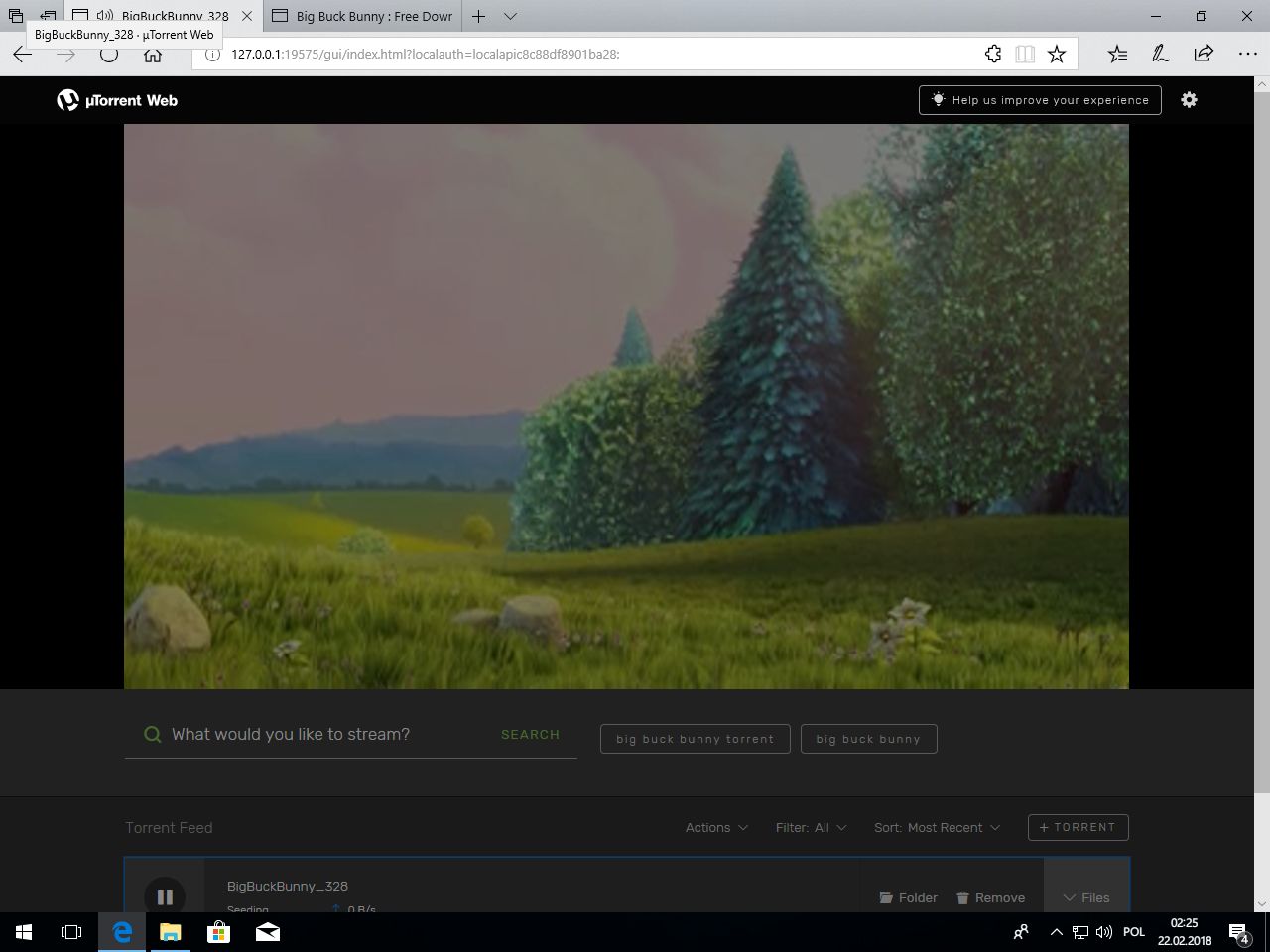Viewport: 1270px width, 952px height.
Task: Share this page
Action: (1204, 55)
